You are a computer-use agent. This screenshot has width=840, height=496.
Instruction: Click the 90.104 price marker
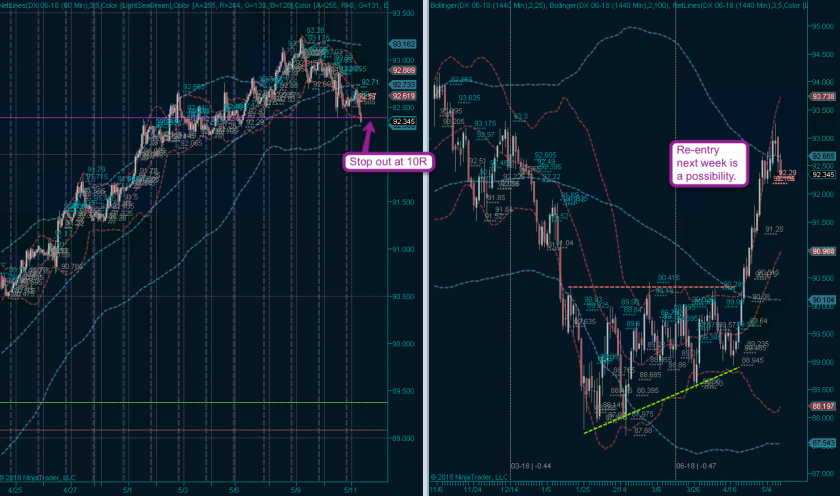[x=822, y=300]
